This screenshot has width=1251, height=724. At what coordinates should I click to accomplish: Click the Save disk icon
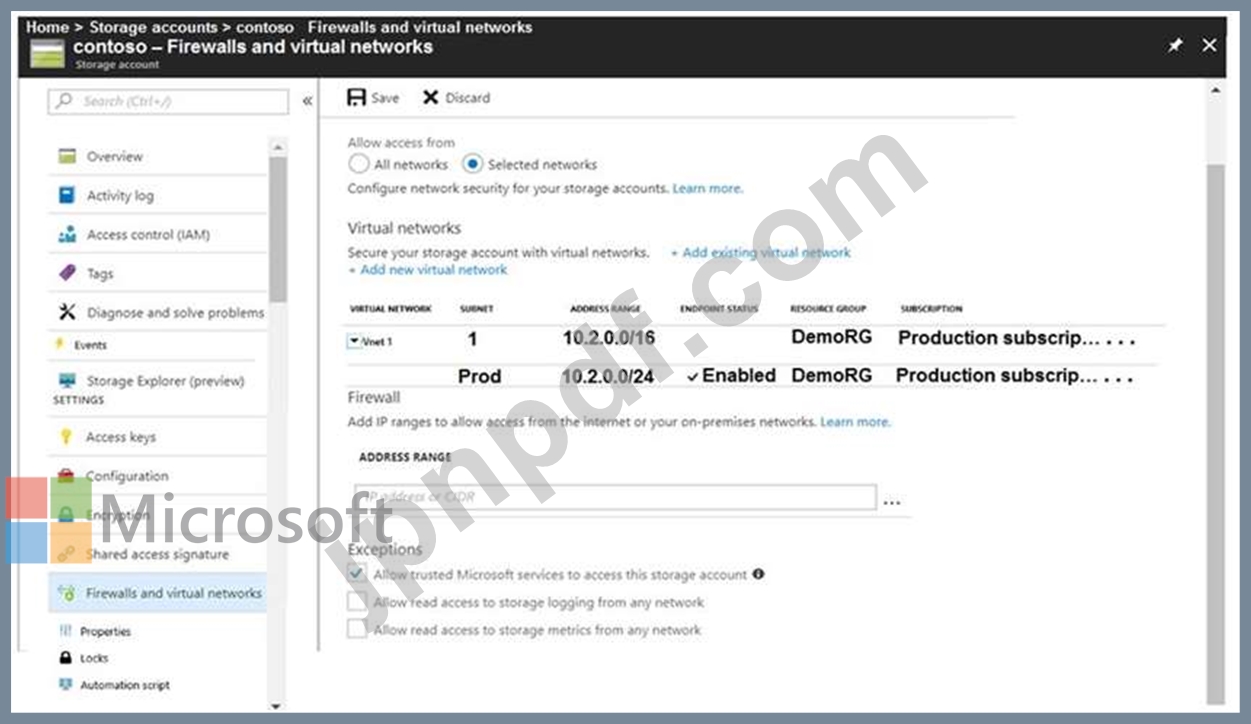click(x=356, y=97)
